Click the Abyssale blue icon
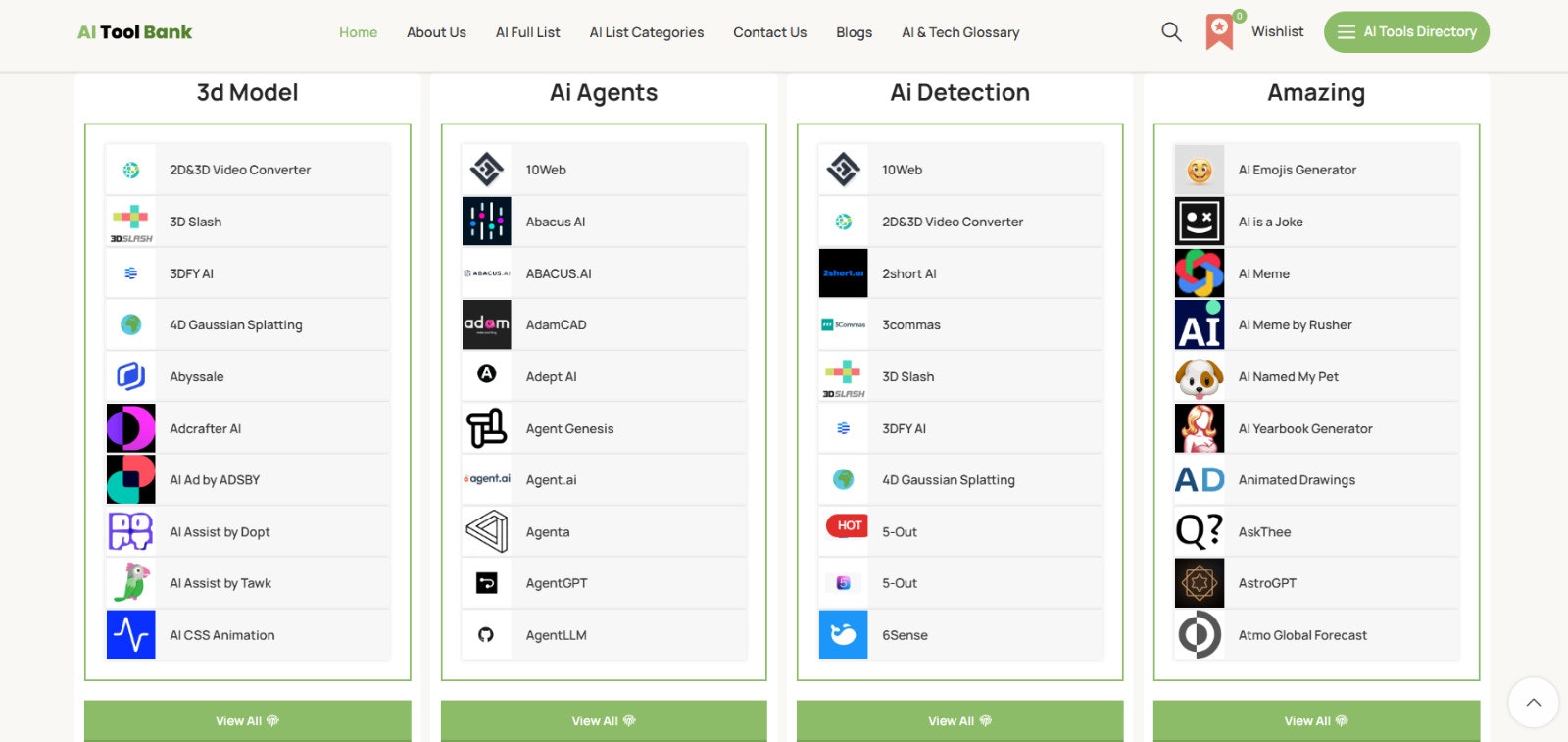 point(131,376)
